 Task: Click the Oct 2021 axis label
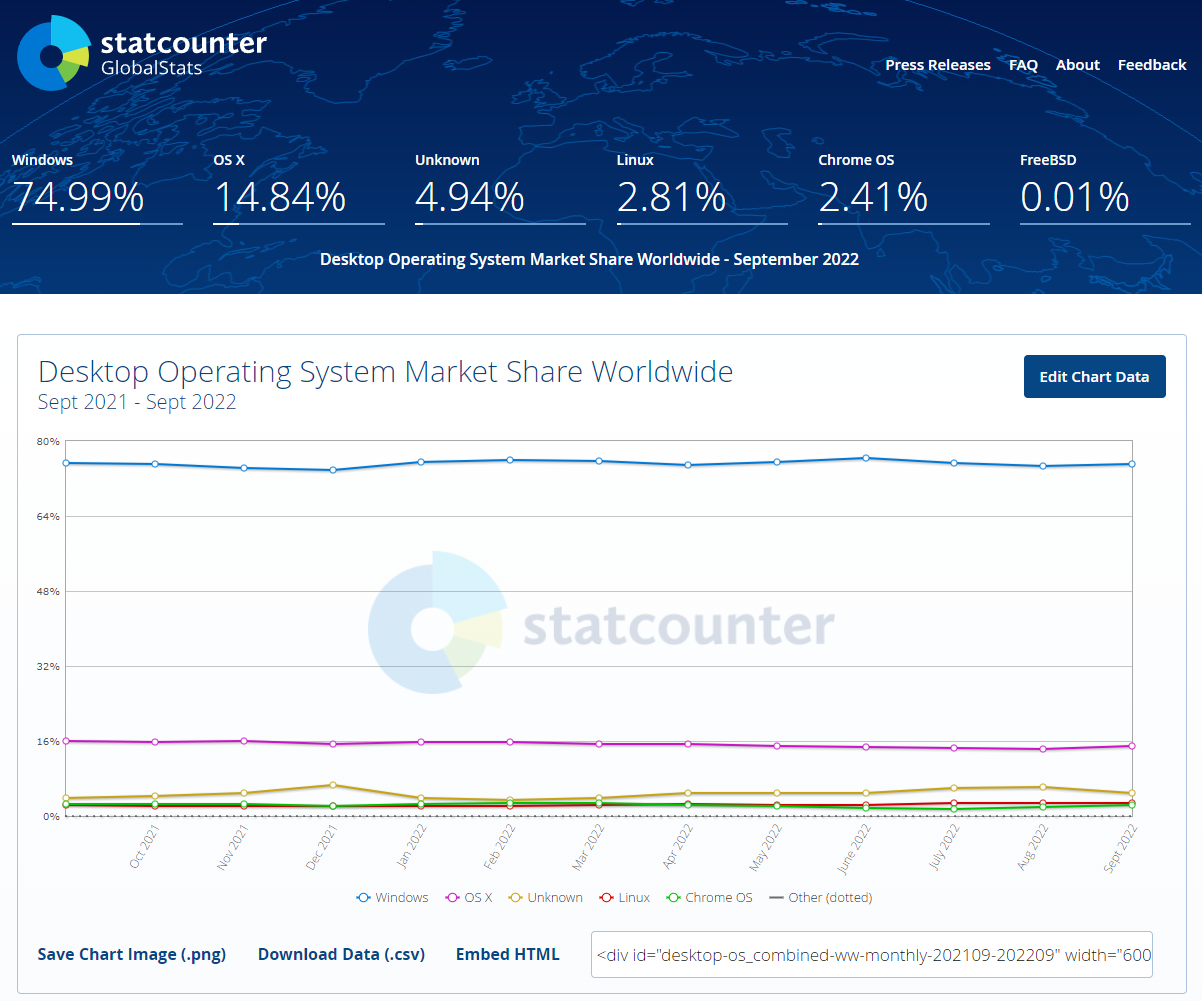point(146,845)
